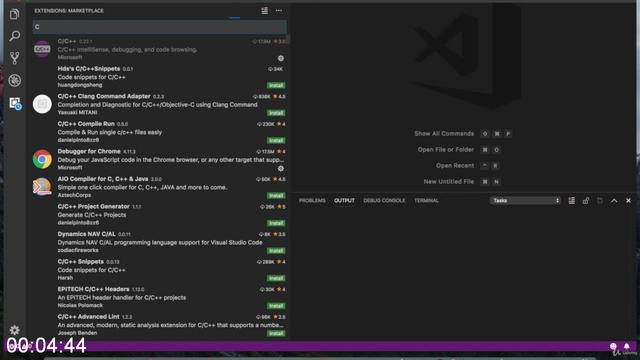
Task: Select the C/C++ extension title
Action: (x=67, y=41)
